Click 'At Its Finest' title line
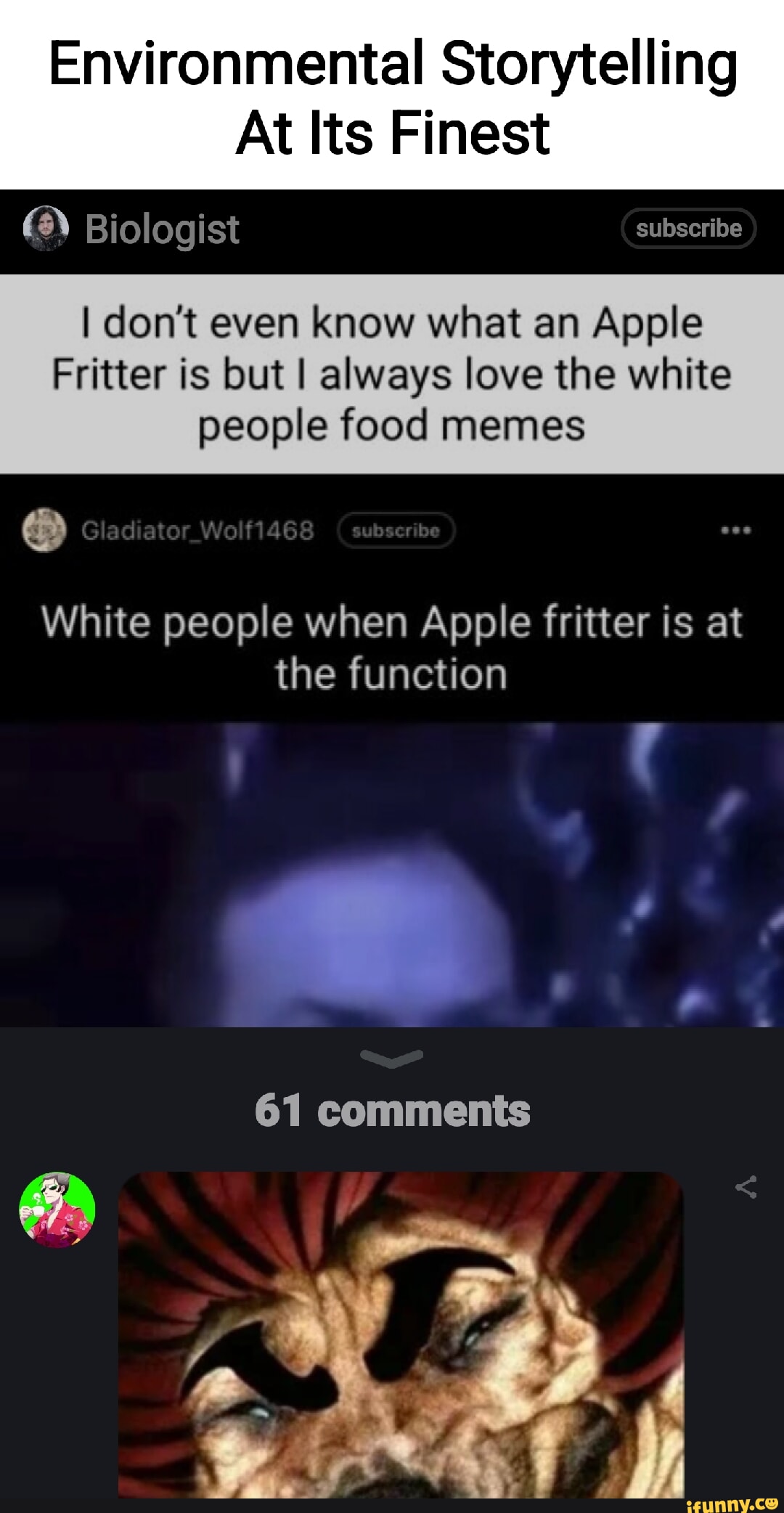Screen dimensions: 784x1513 point(393,134)
